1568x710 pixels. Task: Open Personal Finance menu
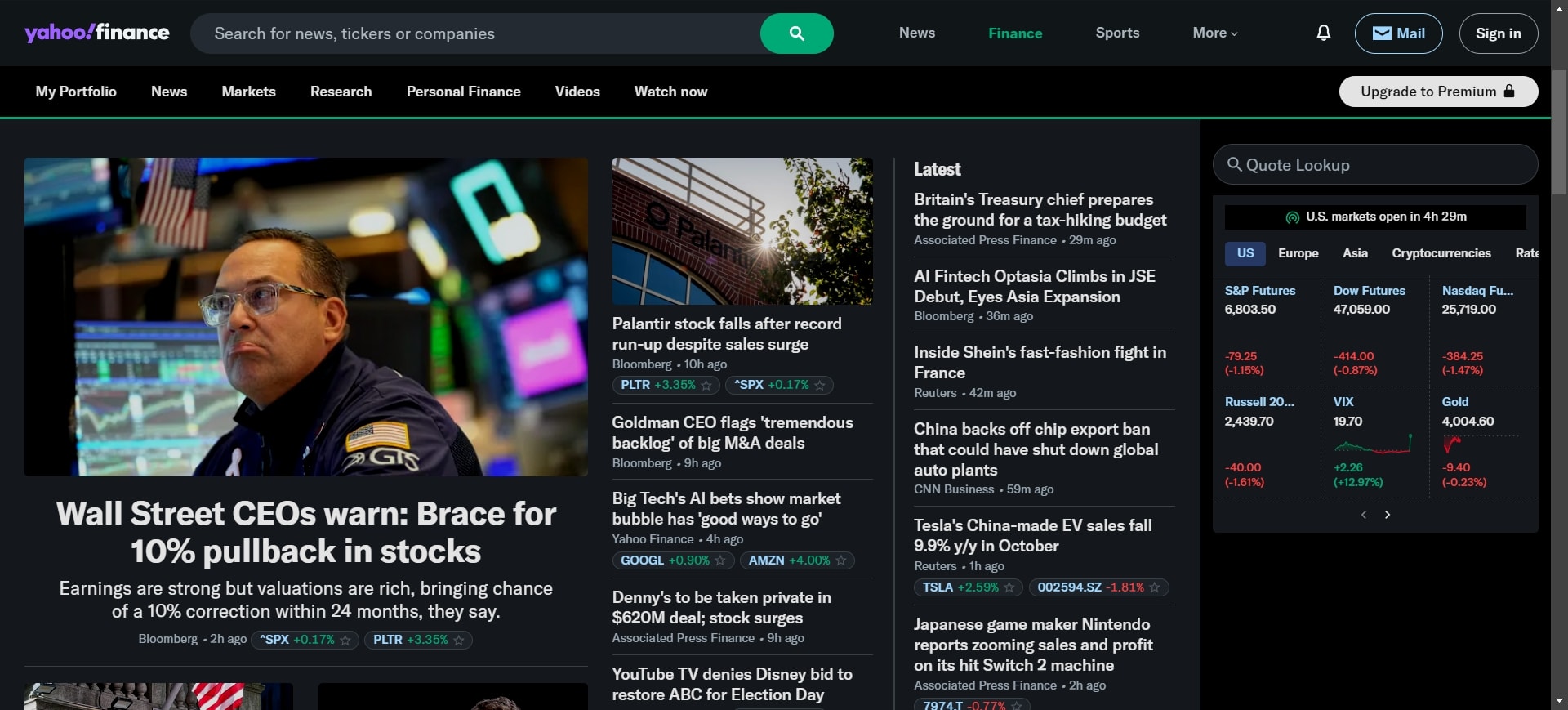click(x=463, y=92)
